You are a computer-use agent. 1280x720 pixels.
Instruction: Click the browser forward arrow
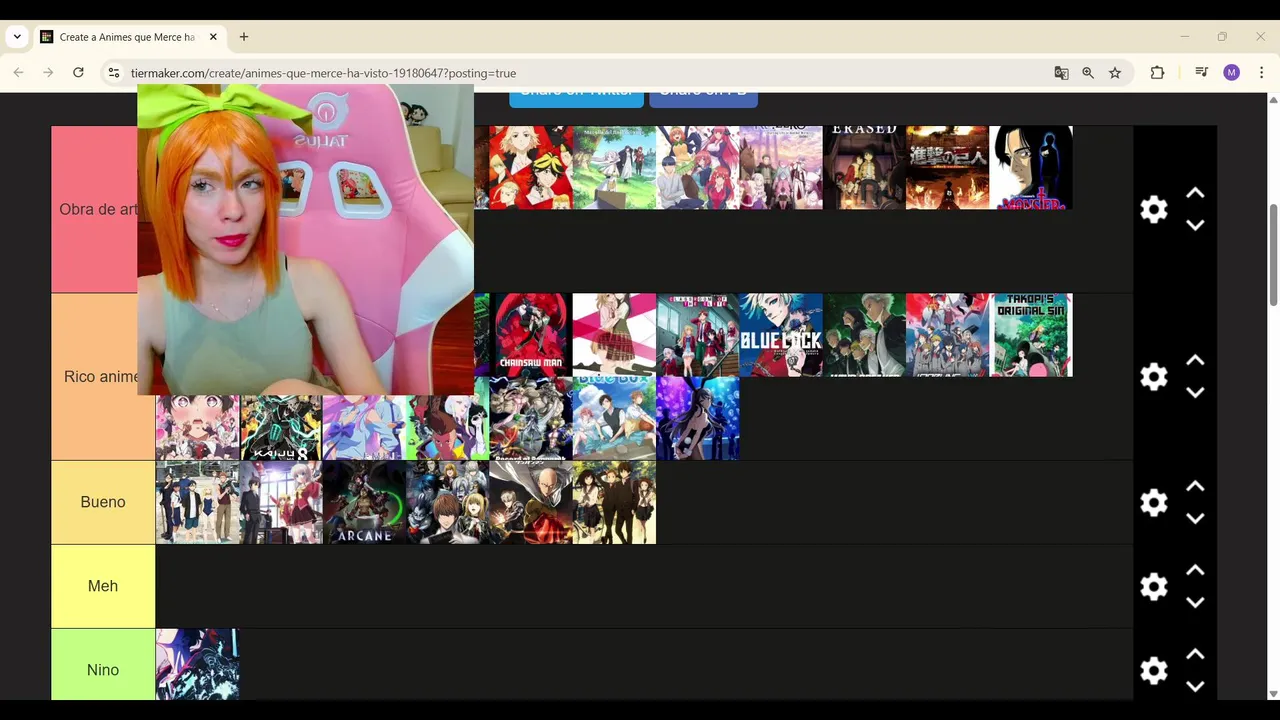pyautogui.click(x=48, y=72)
